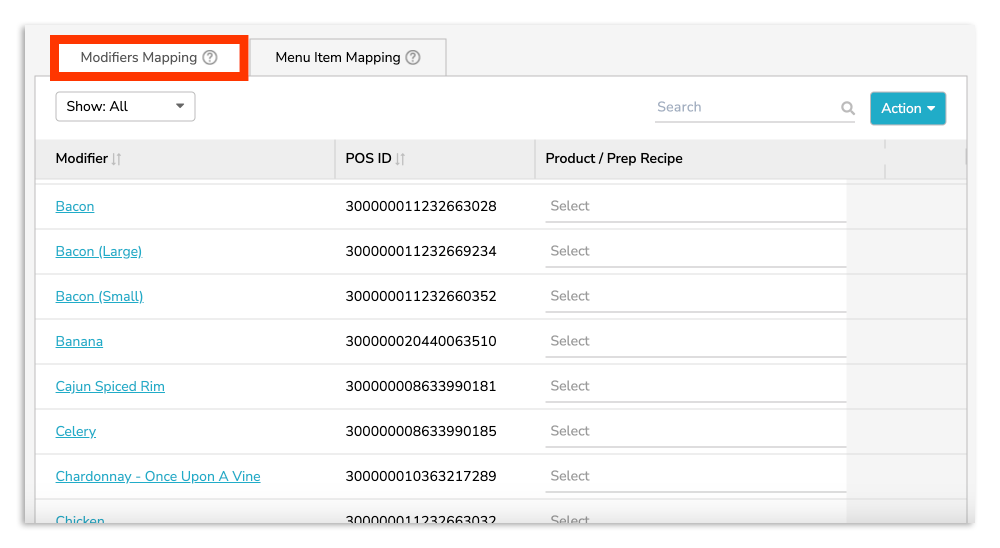Open the Bacon (Small) modifier link
Viewport: 1000px width, 548px height.
(99, 297)
